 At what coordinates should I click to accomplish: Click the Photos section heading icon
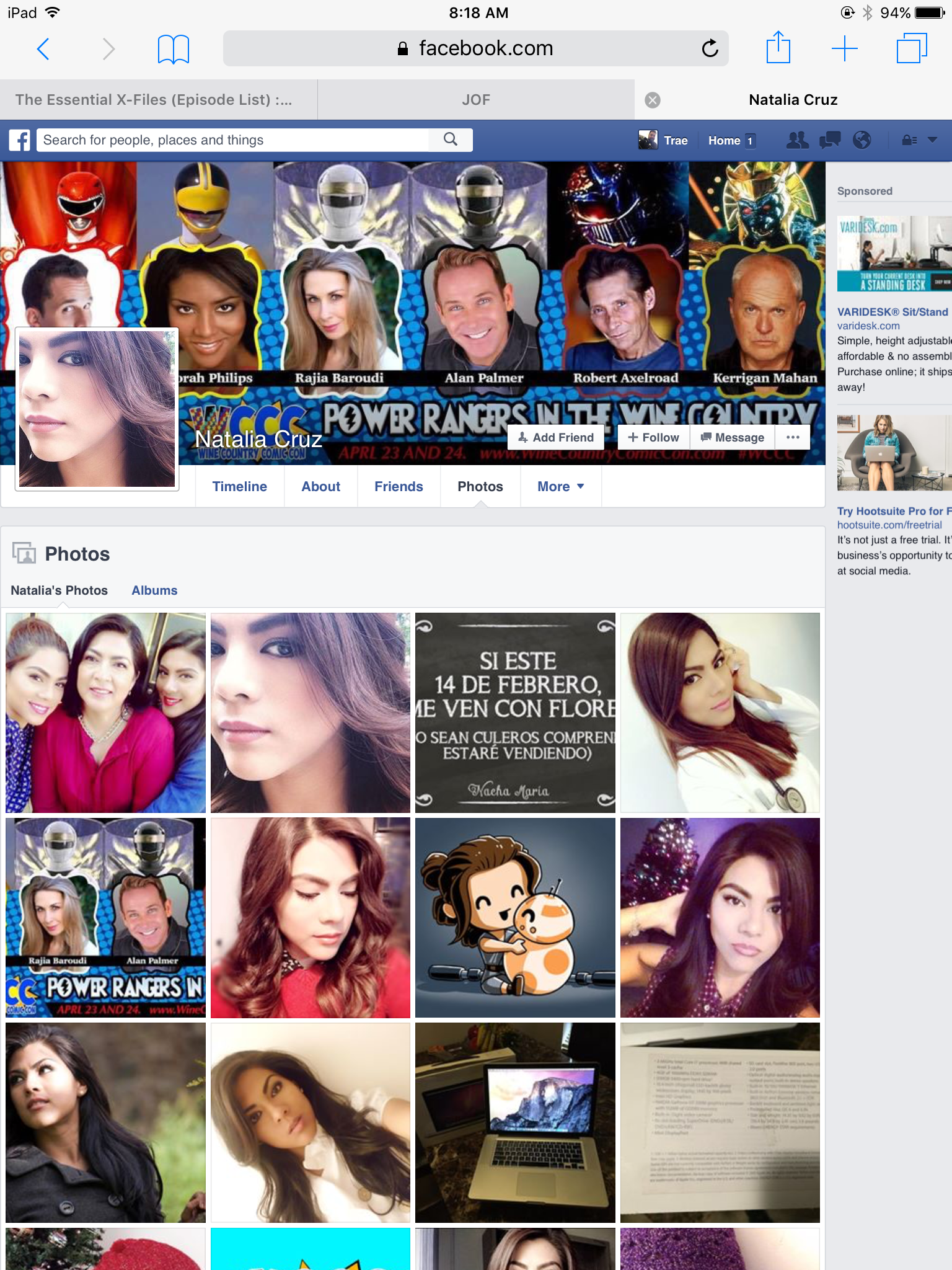click(24, 553)
